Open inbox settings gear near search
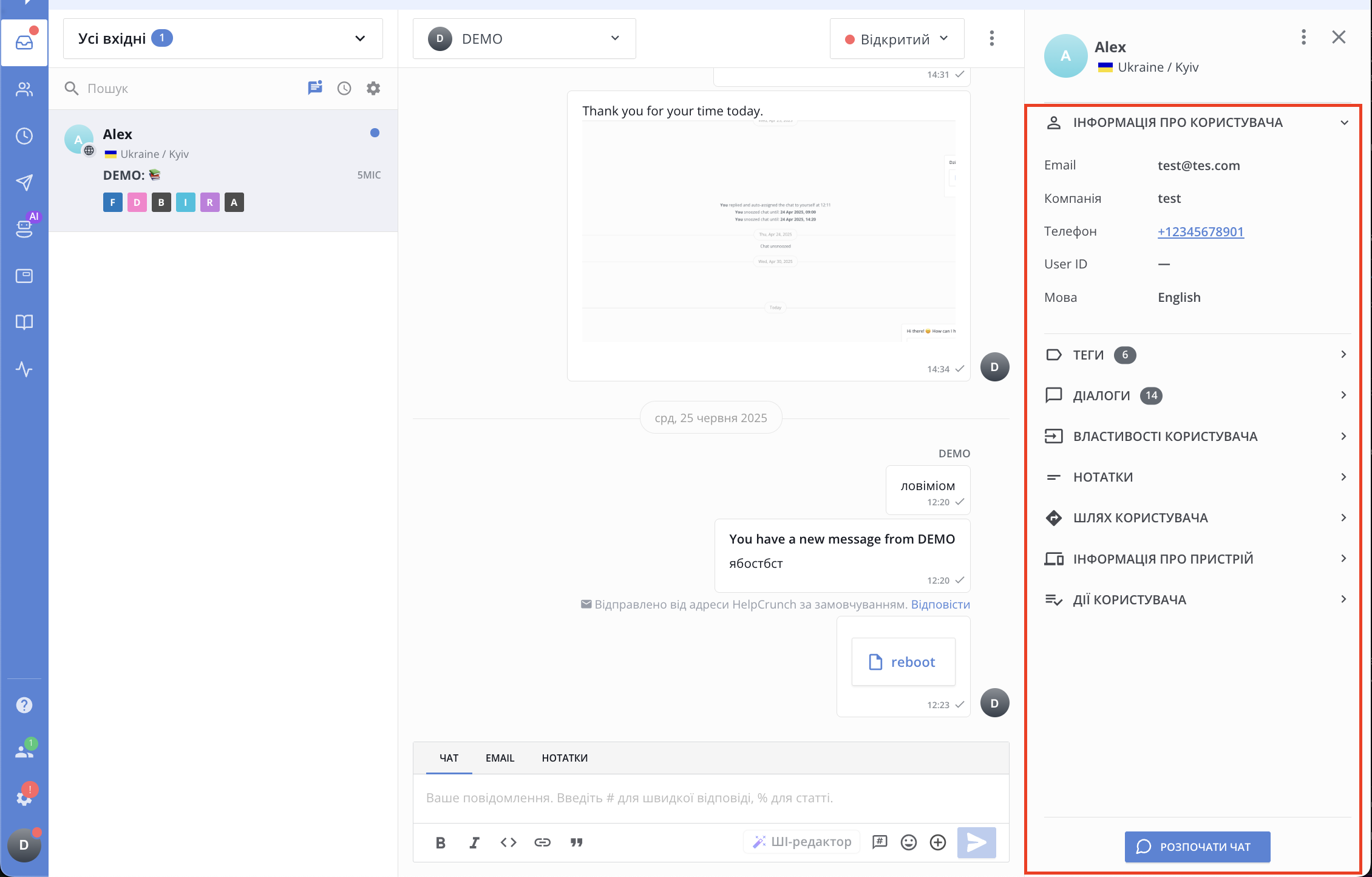This screenshot has width=1372, height=877. (373, 89)
